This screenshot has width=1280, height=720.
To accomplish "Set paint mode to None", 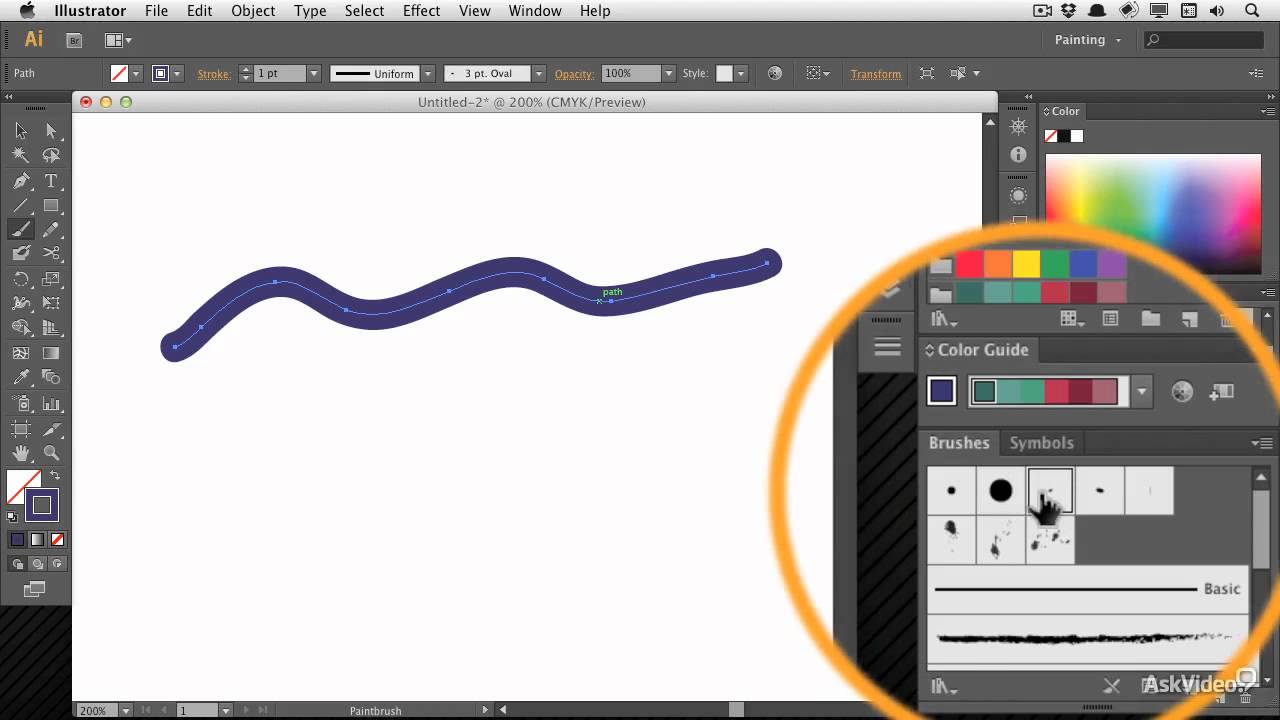I will click(x=57, y=539).
